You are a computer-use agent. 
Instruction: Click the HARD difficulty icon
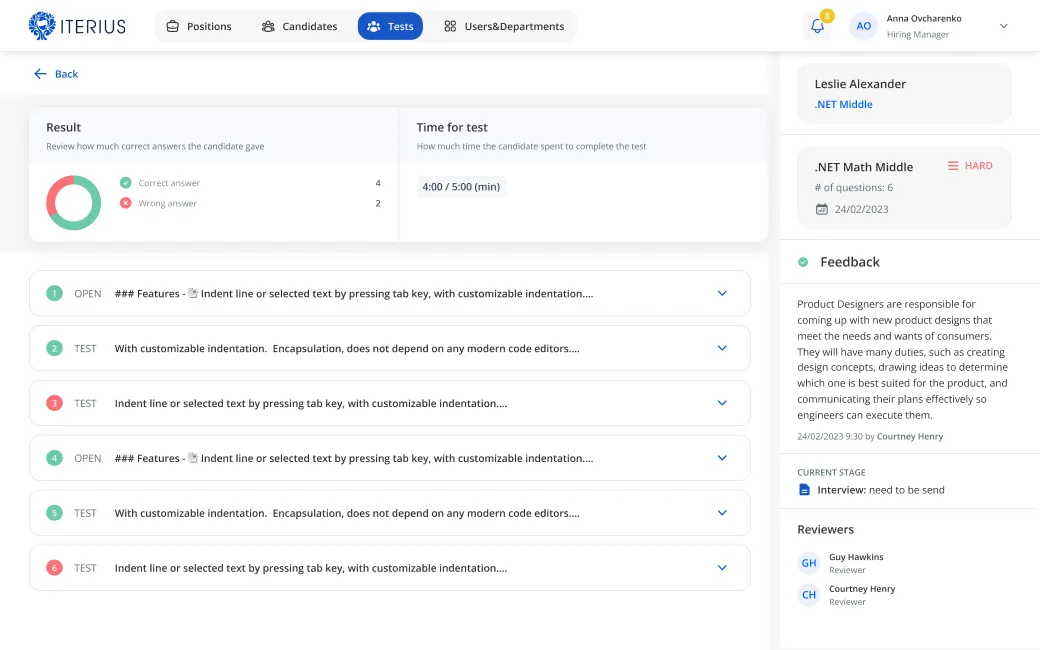tap(953, 166)
